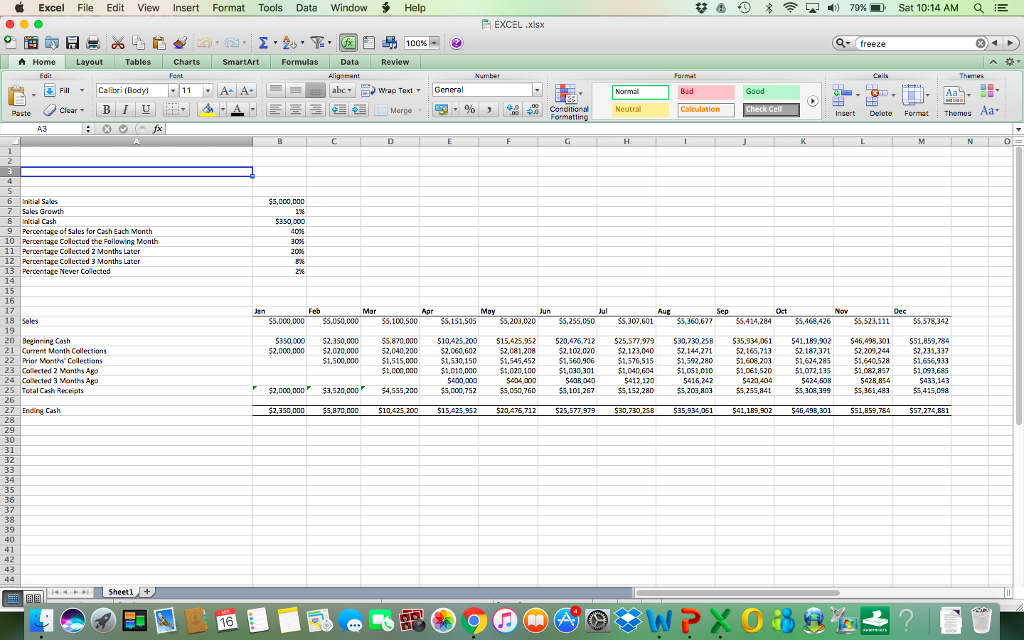Click the Save floppy disk icon
Screen dimensions: 1024x640
pyautogui.click(x=71, y=43)
